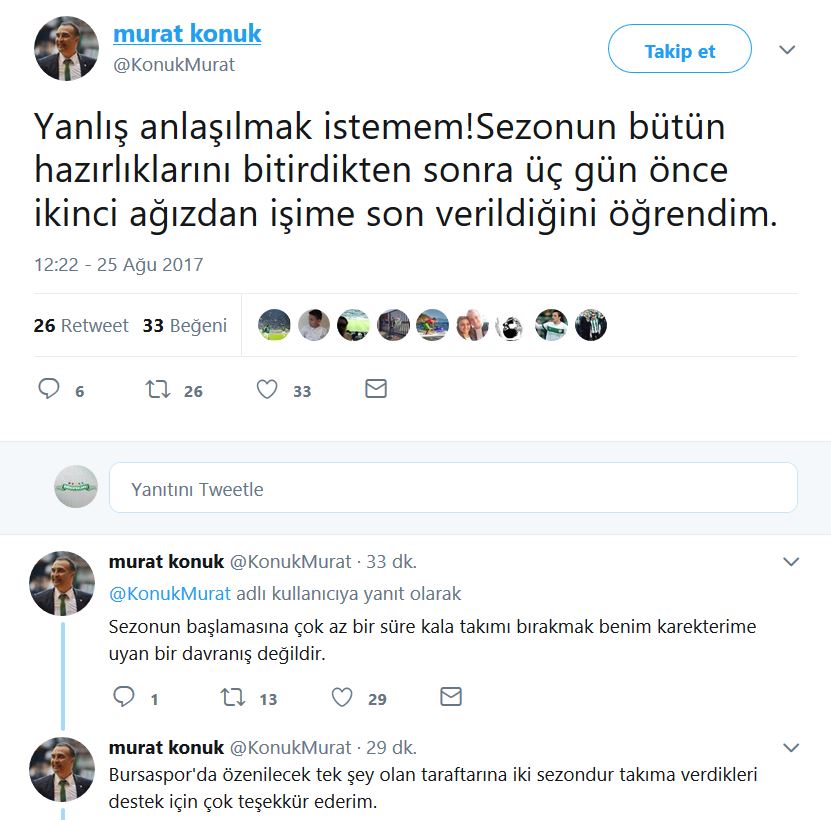This screenshot has height=820, width=831.
Task: Like the main tweet with 33 likes
Action: (267, 389)
